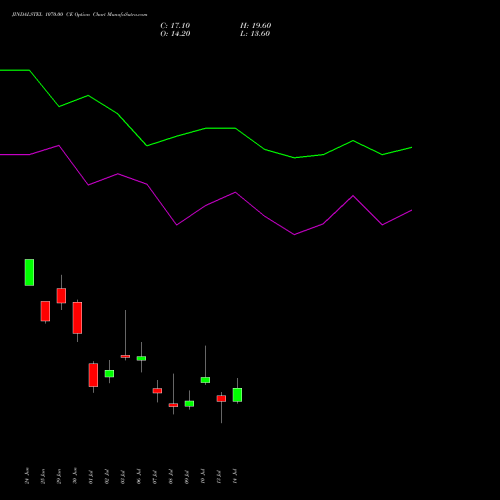500x500 pixels.
Task: Select the 01 Jul date label
Action: [91, 477]
